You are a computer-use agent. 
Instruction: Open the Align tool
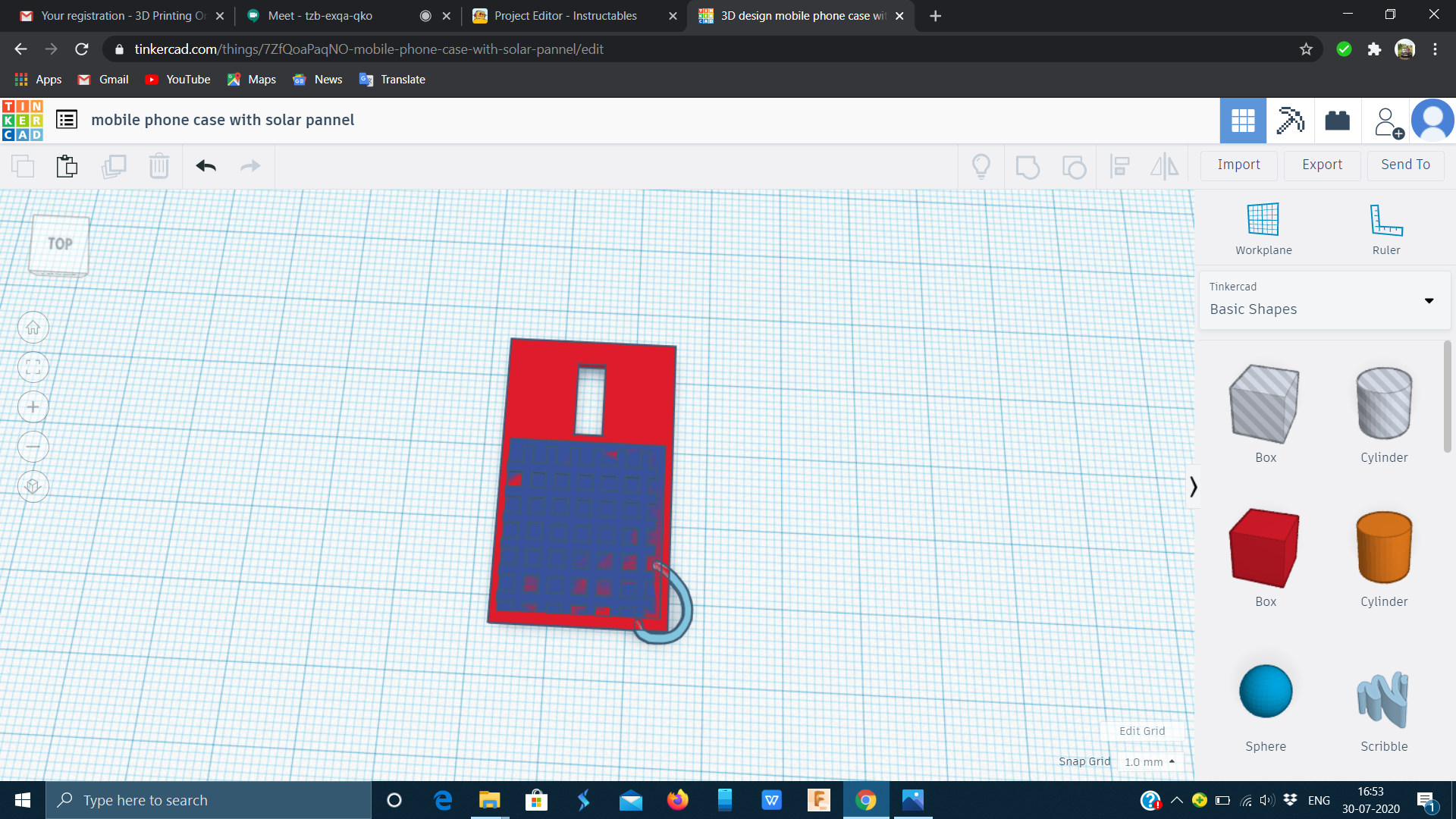point(1119,166)
